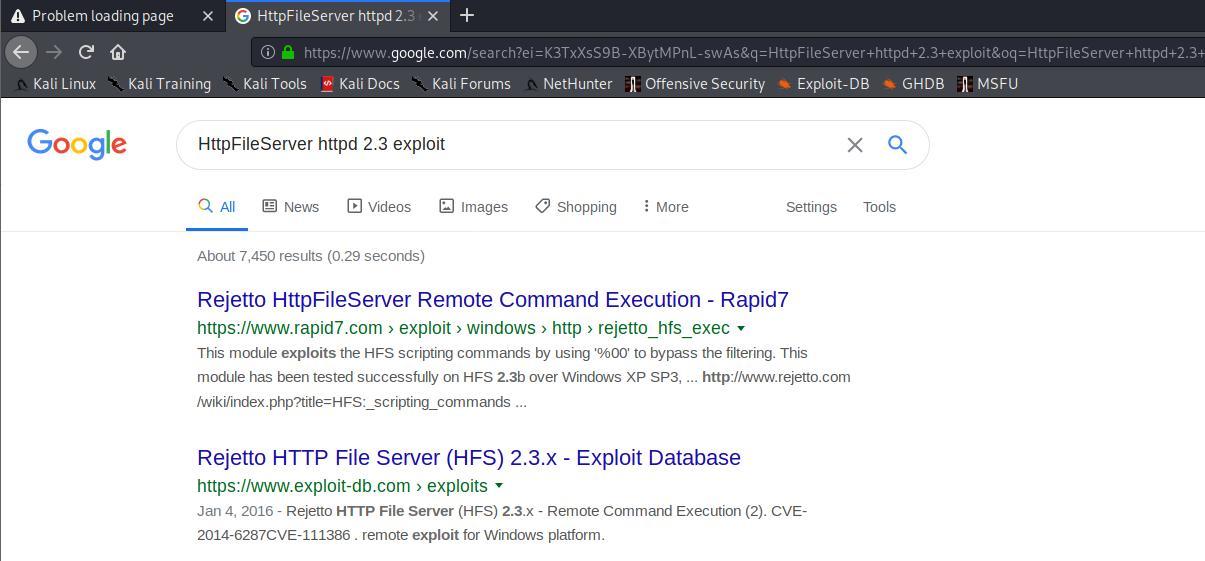The image size is (1205, 561).
Task: Open MSFU bookmark
Action: (988, 84)
